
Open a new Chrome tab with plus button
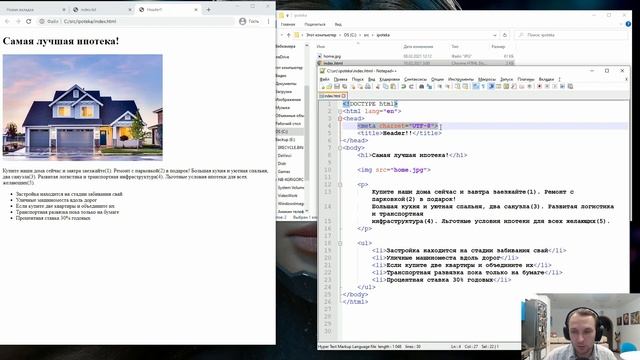click(x=209, y=9)
